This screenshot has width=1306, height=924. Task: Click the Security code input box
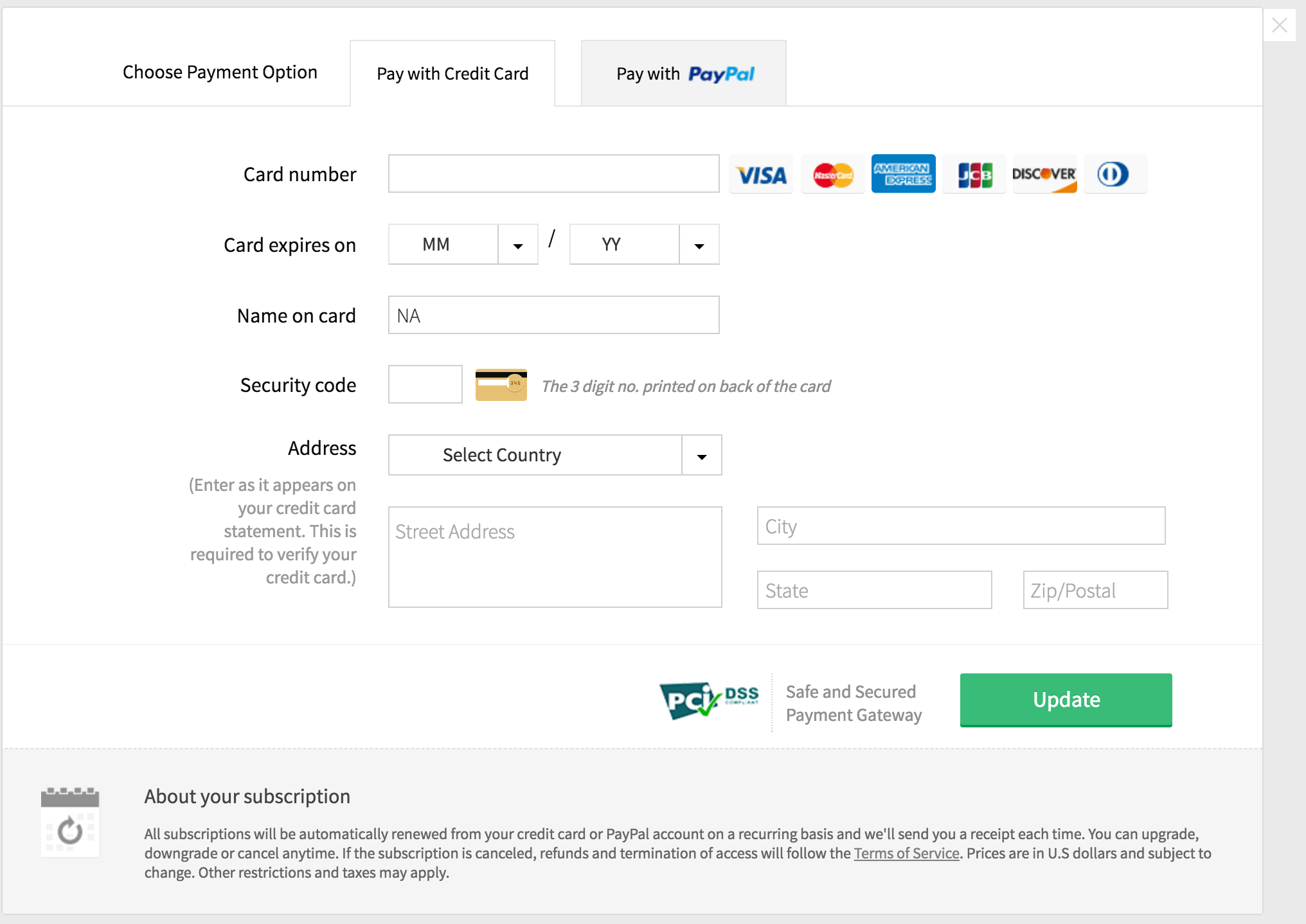pos(424,384)
